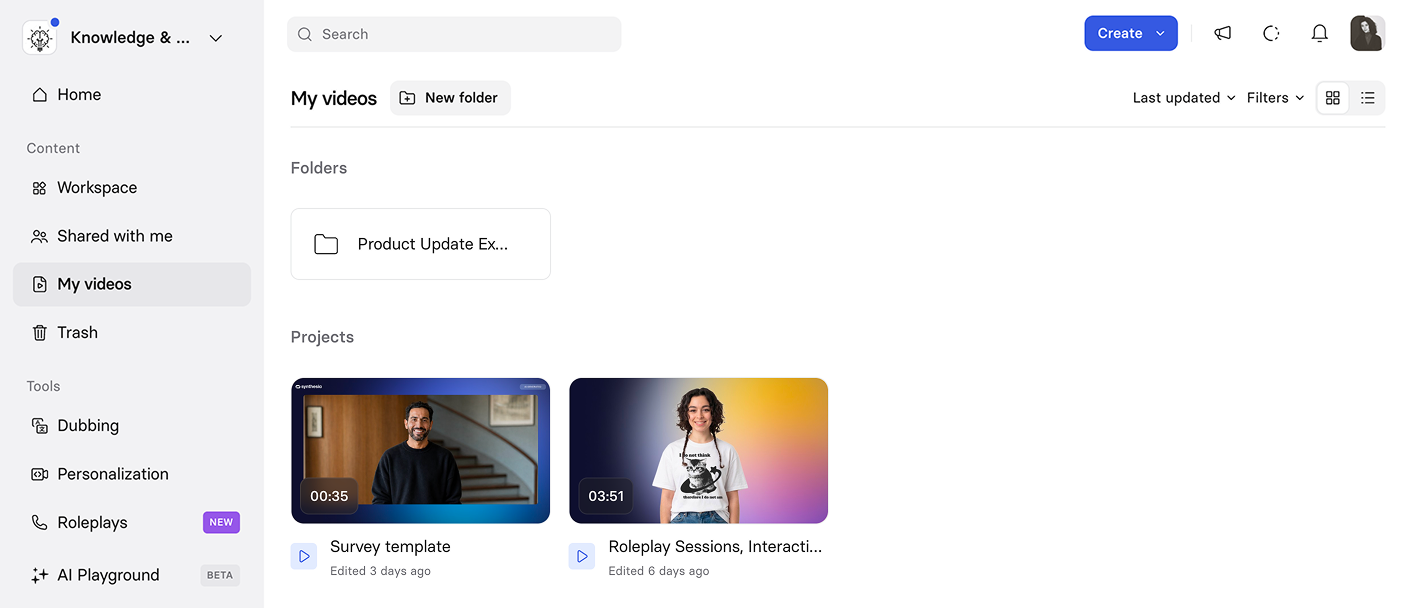
Task: Click "Edited 6 days ago" text
Action: pos(658,571)
